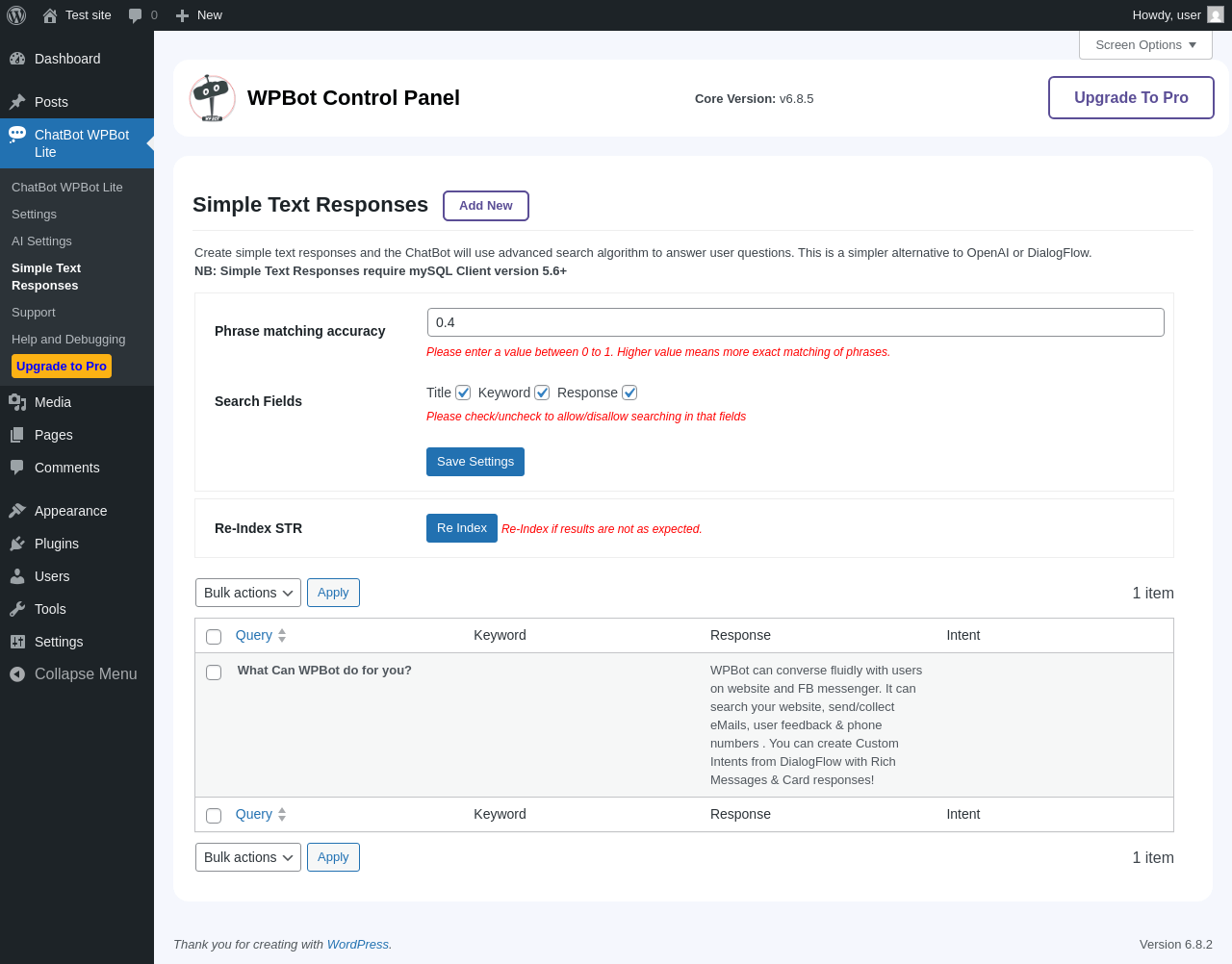The height and width of the screenshot is (964, 1232).
Task: Open Help and Debugging submenu item
Action: point(68,340)
